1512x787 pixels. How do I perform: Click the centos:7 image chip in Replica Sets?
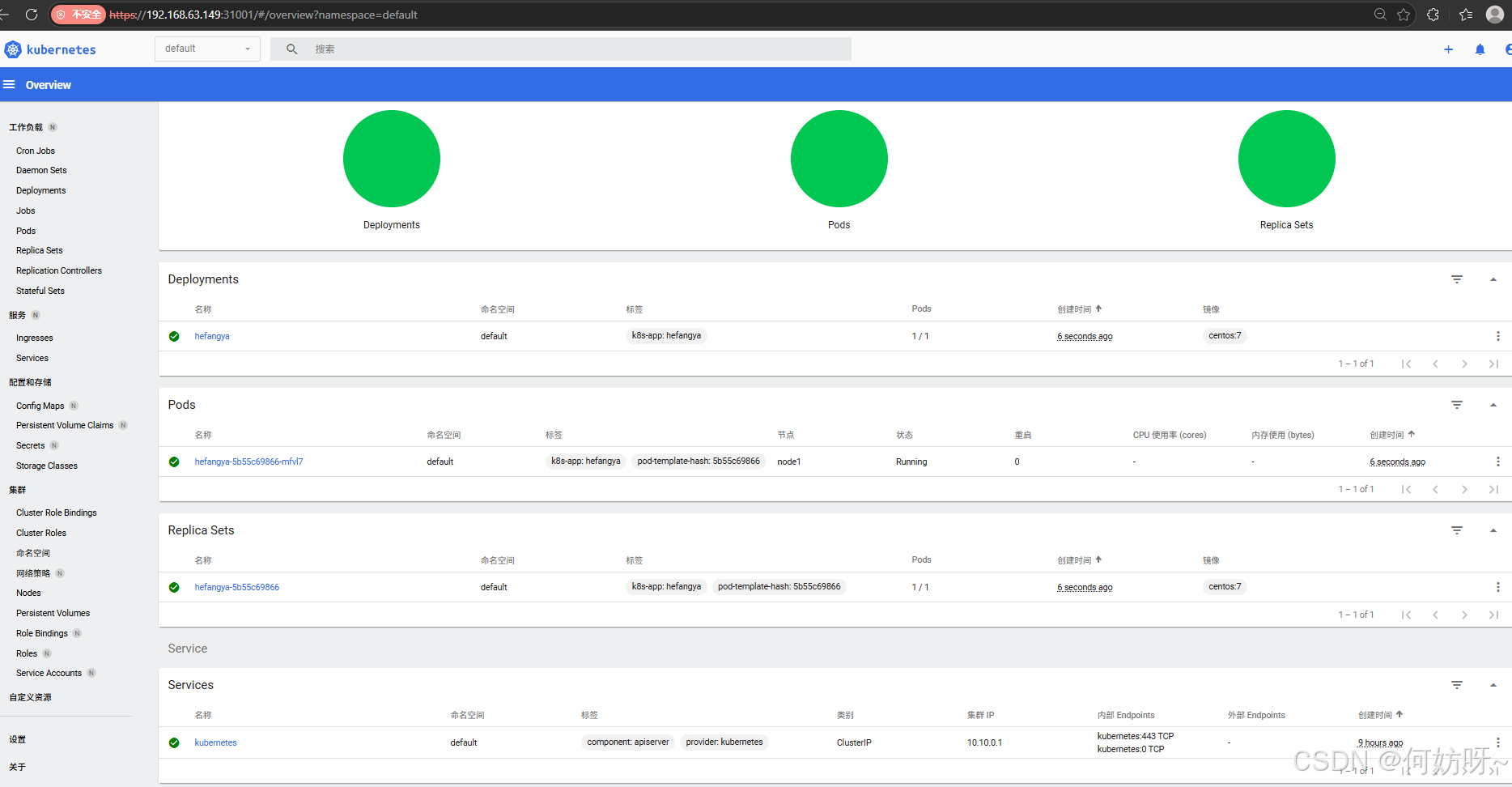tap(1225, 586)
